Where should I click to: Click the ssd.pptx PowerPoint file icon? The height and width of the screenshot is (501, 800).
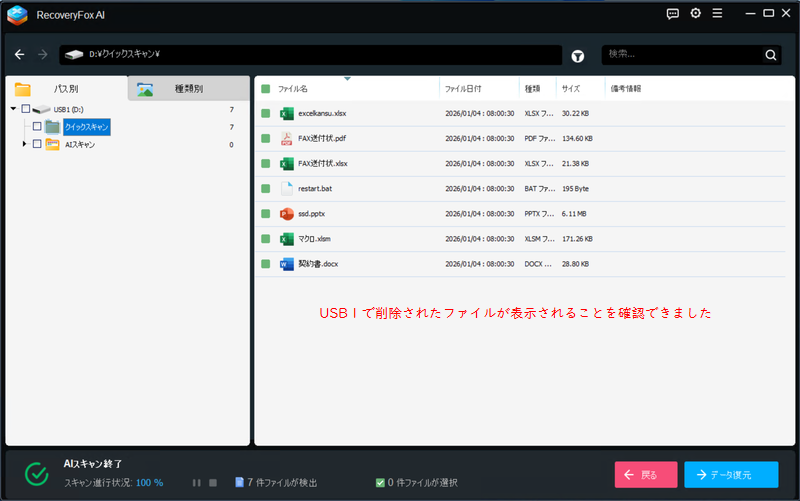coord(286,213)
